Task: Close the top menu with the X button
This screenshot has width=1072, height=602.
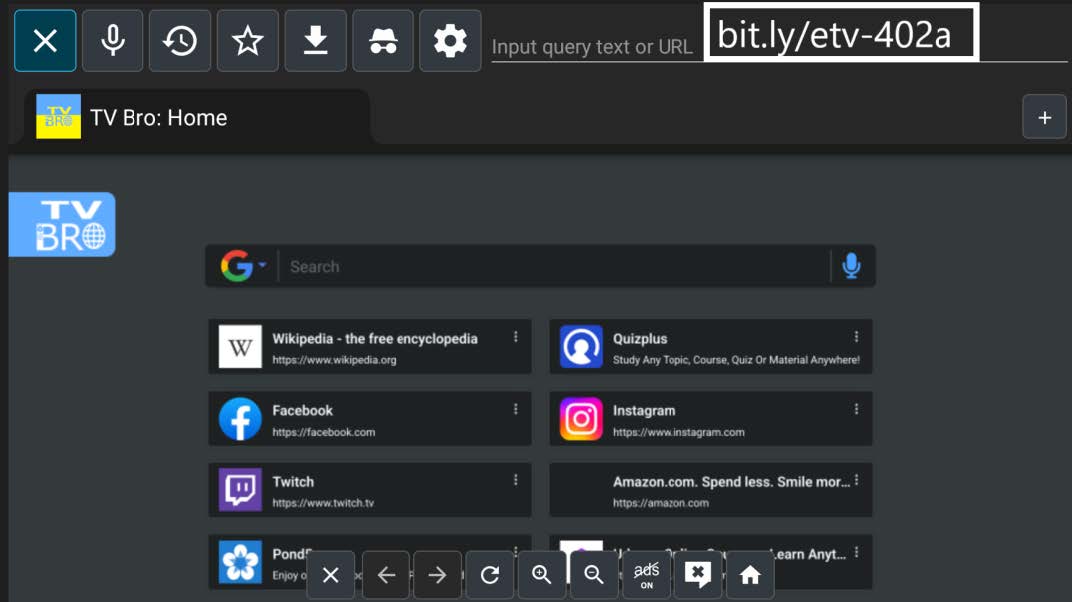Action: click(45, 41)
